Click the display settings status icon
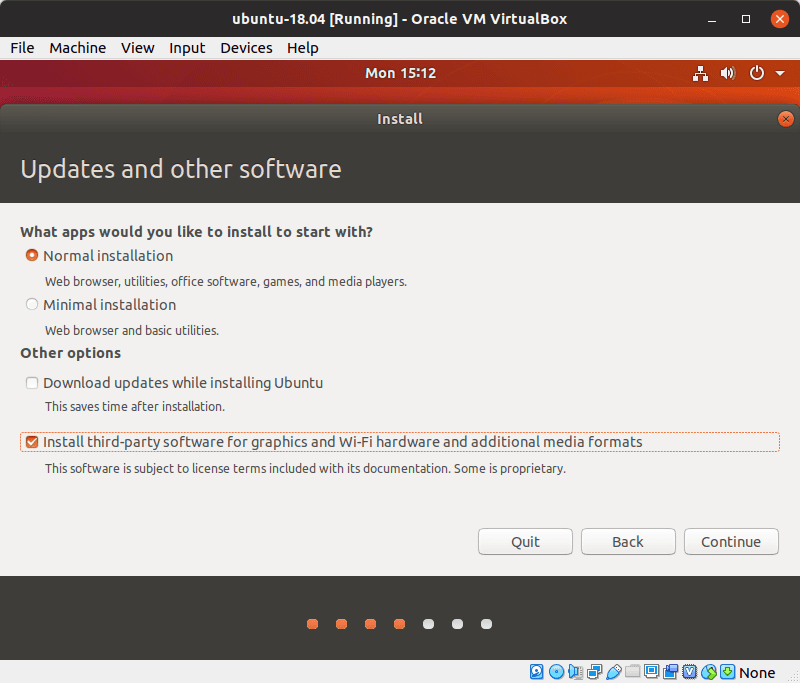The height and width of the screenshot is (683, 800). click(652, 671)
